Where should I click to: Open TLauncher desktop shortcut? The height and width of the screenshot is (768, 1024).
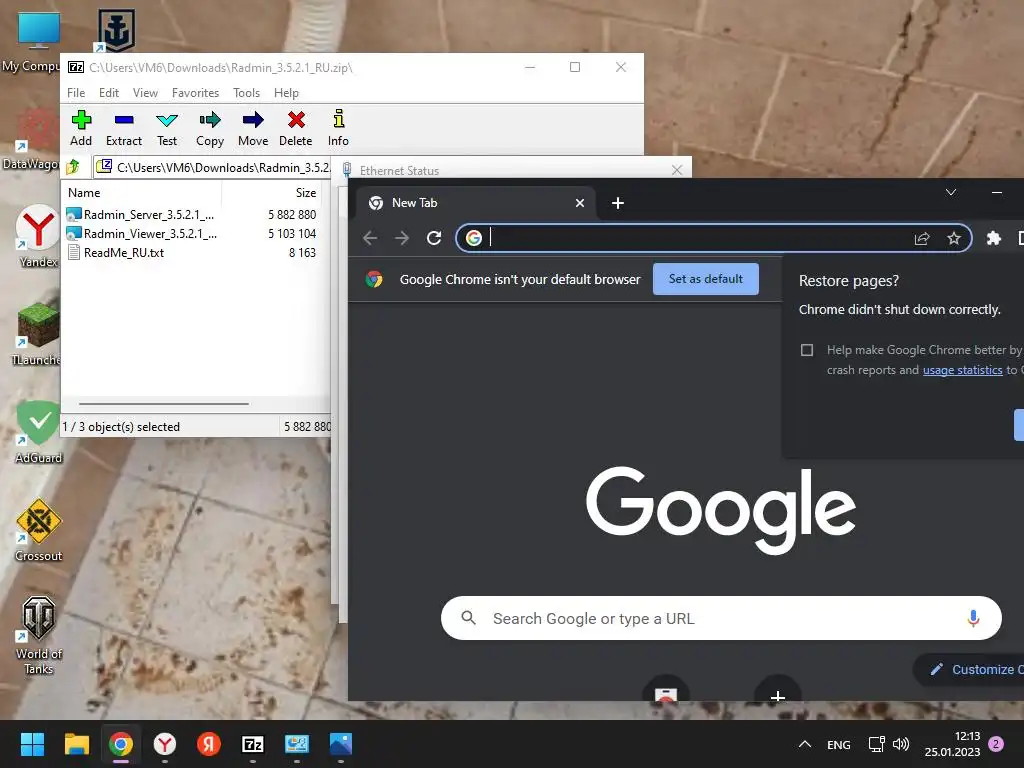pos(37,334)
